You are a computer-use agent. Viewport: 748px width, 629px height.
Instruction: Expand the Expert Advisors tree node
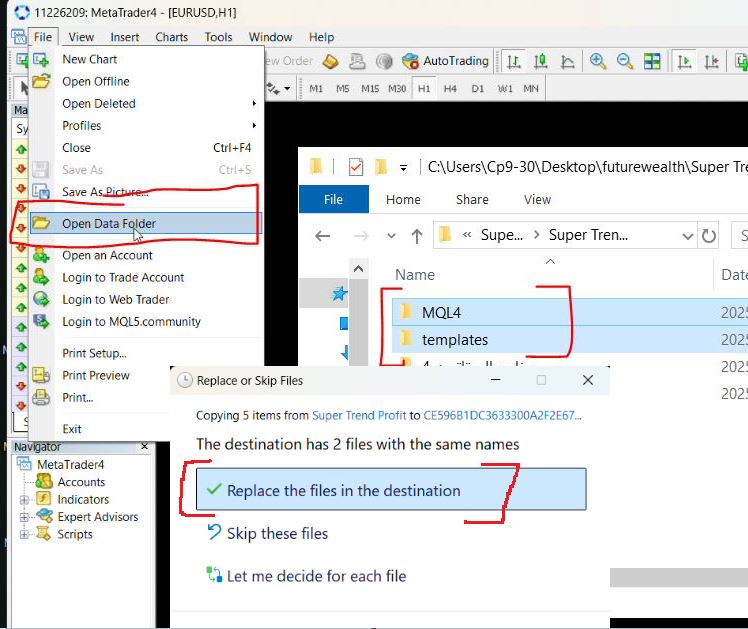click(x=25, y=517)
